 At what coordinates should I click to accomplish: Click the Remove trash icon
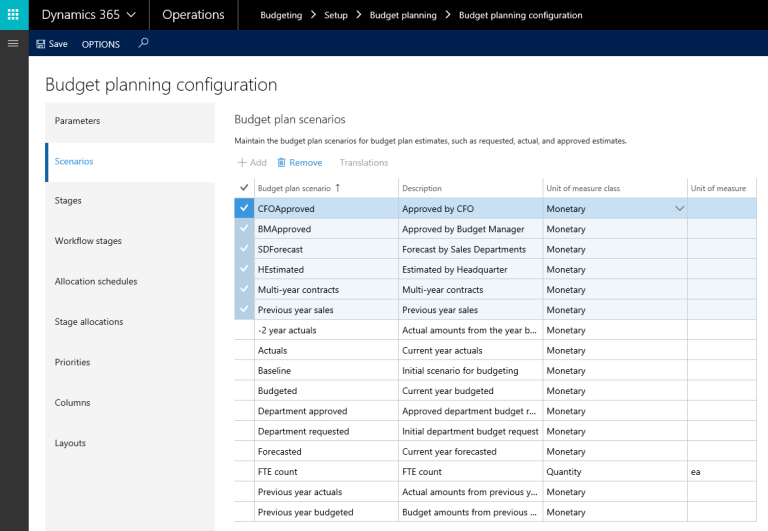[282, 162]
